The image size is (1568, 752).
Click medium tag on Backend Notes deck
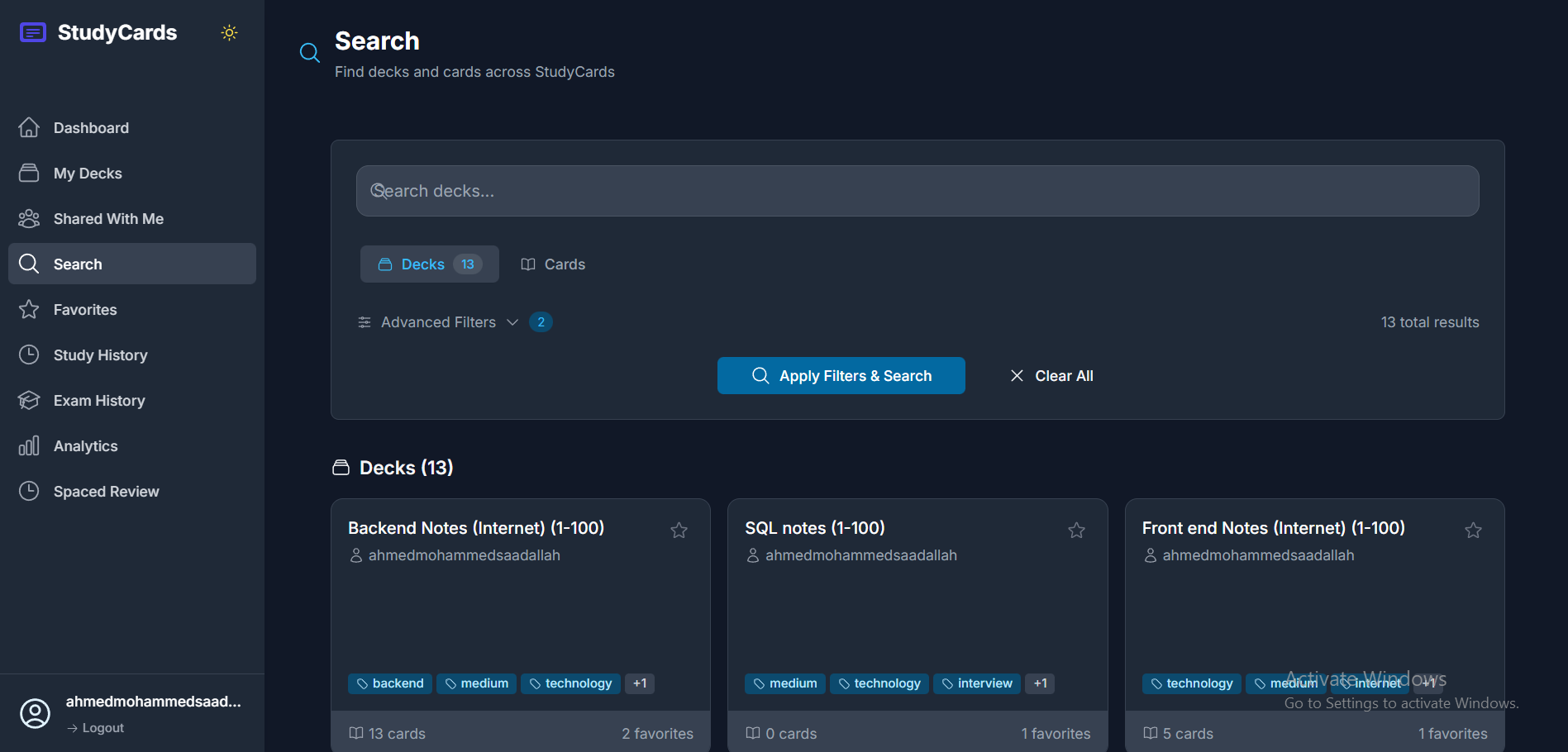point(477,683)
